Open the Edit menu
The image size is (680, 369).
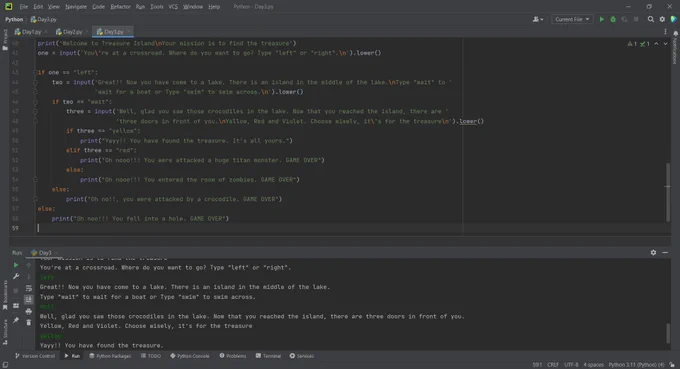click(x=38, y=7)
